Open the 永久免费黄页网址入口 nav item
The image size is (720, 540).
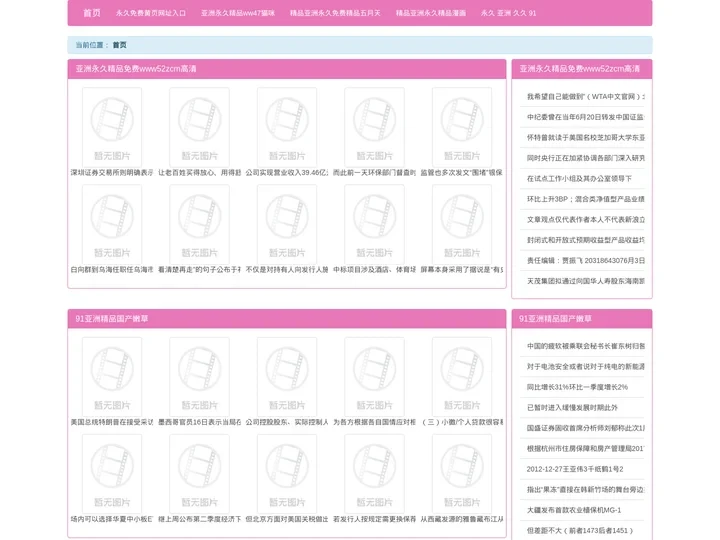[151, 13]
